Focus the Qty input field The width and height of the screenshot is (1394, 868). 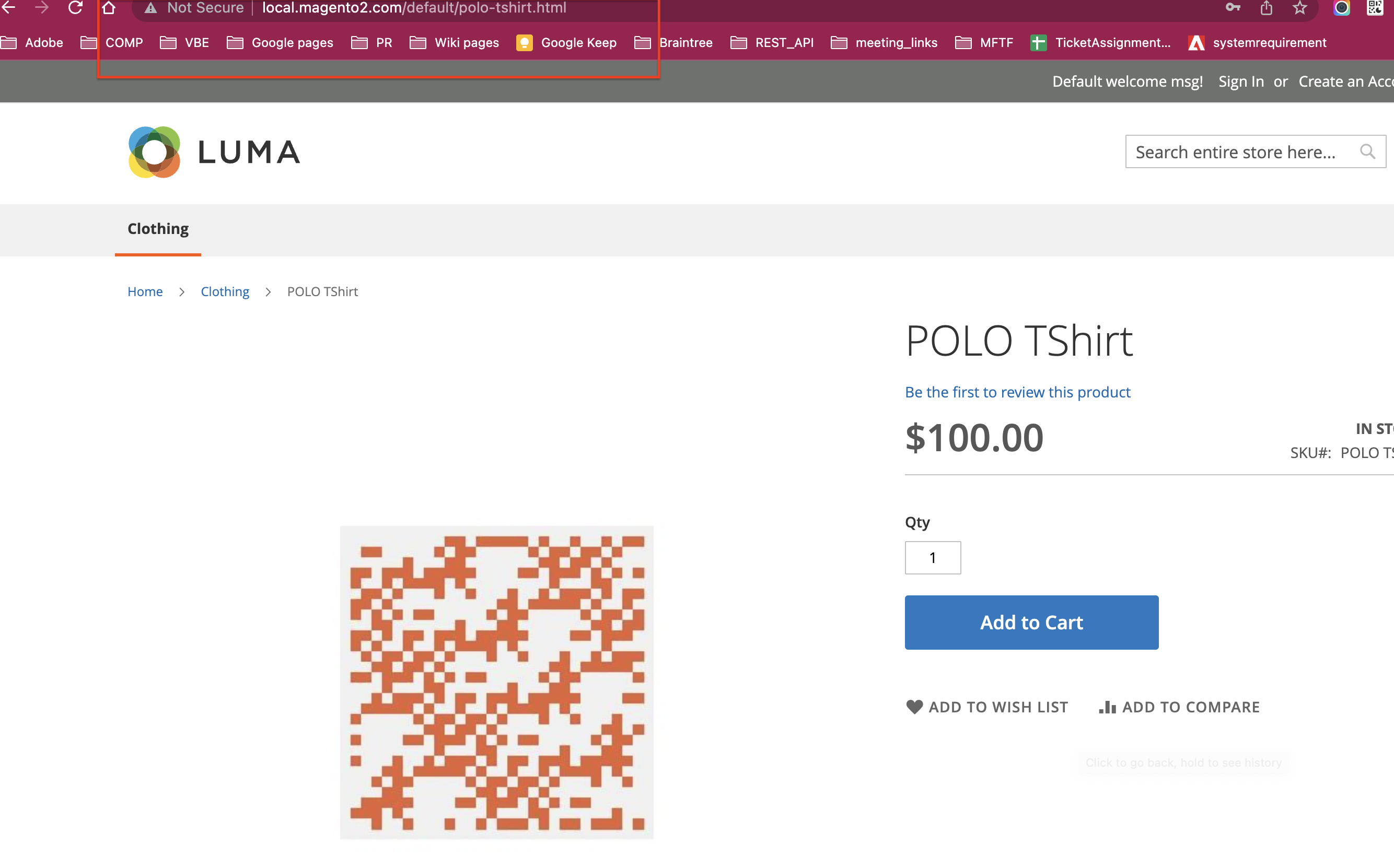coord(933,557)
